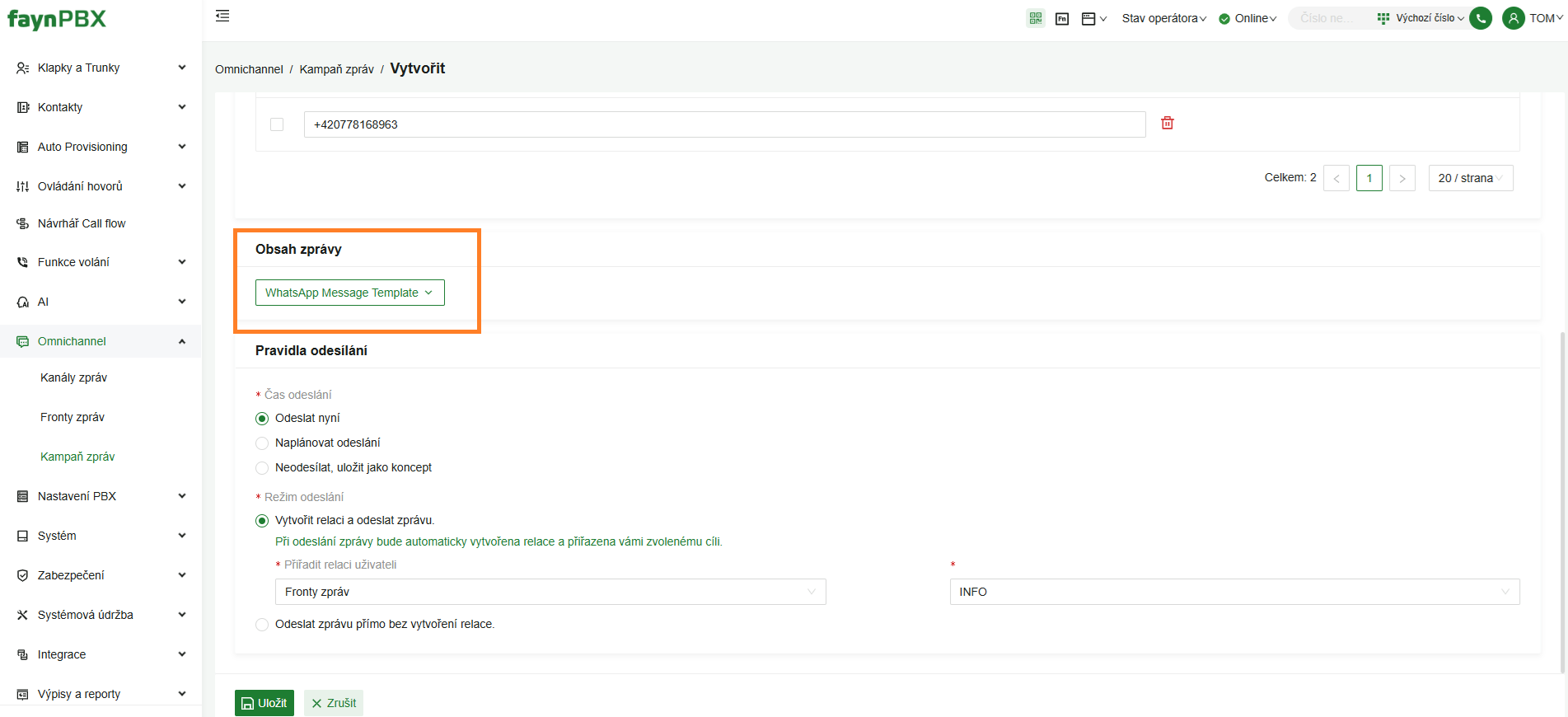Image resolution: width=1568 pixels, height=717 pixels.
Task: Click the Zrušit cancel button
Action: tap(334, 703)
